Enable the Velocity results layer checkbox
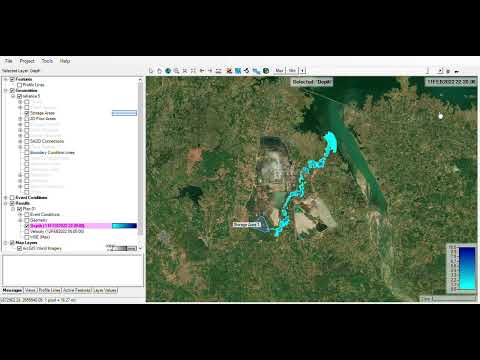The height and width of the screenshot is (360, 480). tap(27, 232)
